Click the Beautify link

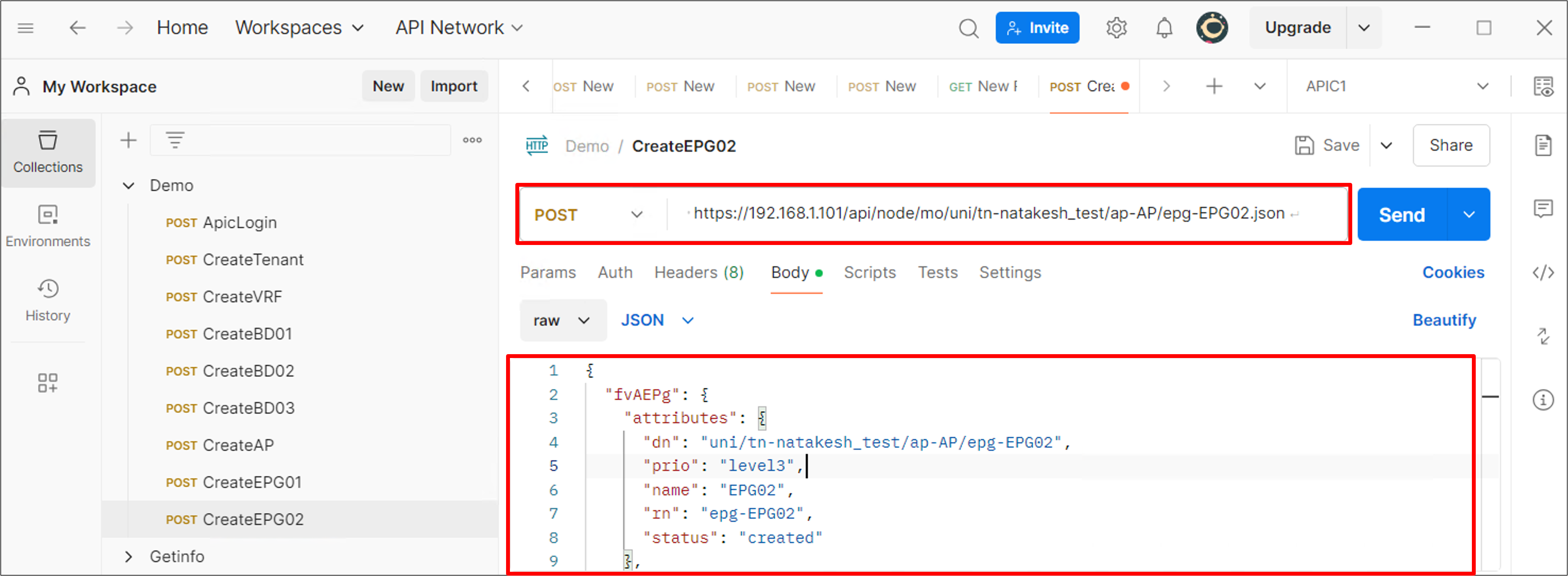coord(1444,320)
